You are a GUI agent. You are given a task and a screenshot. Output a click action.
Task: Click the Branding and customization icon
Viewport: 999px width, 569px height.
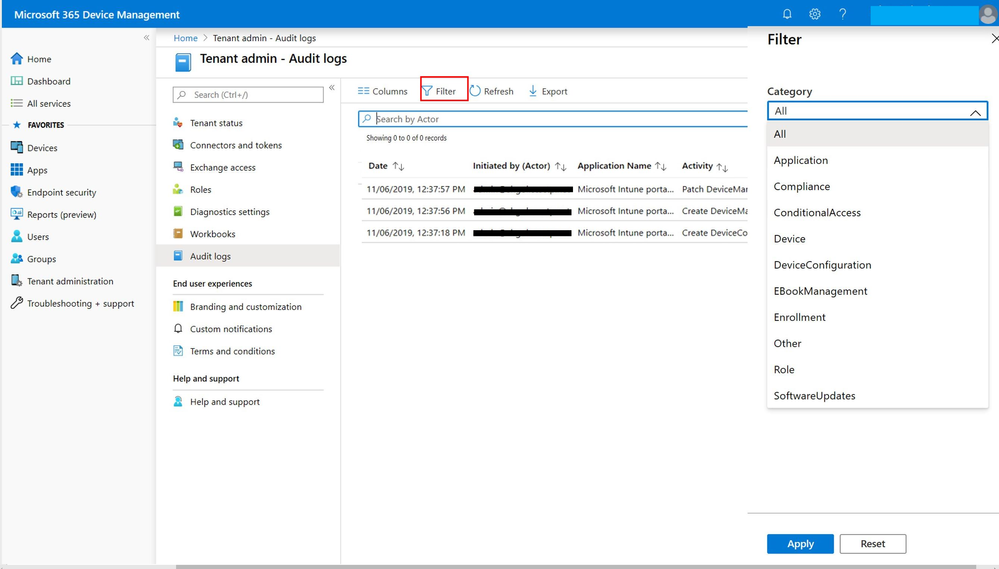[x=178, y=306]
